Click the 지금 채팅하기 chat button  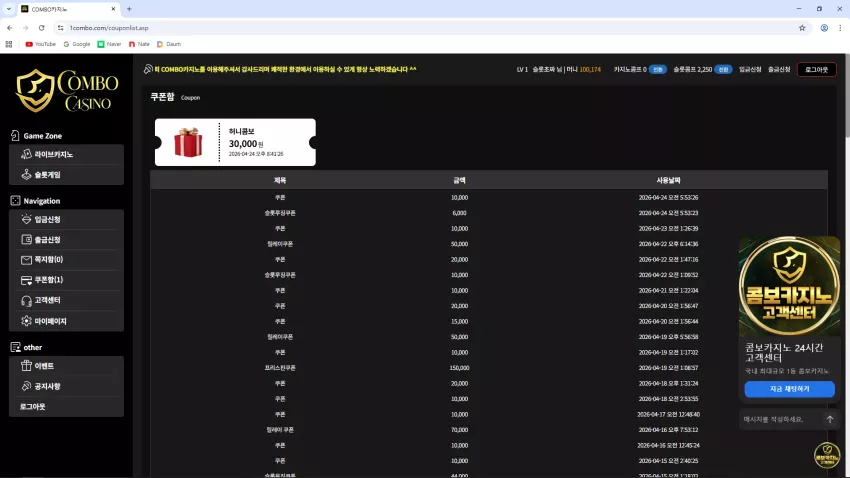tap(789, 389)
